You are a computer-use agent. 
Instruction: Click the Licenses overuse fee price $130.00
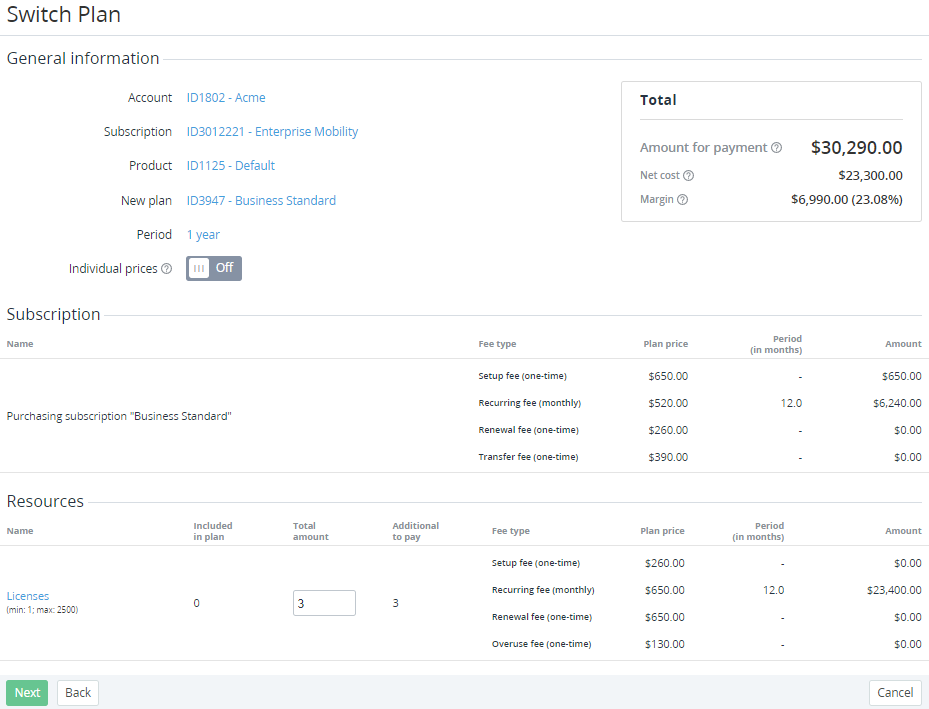[x=664, y=644]
